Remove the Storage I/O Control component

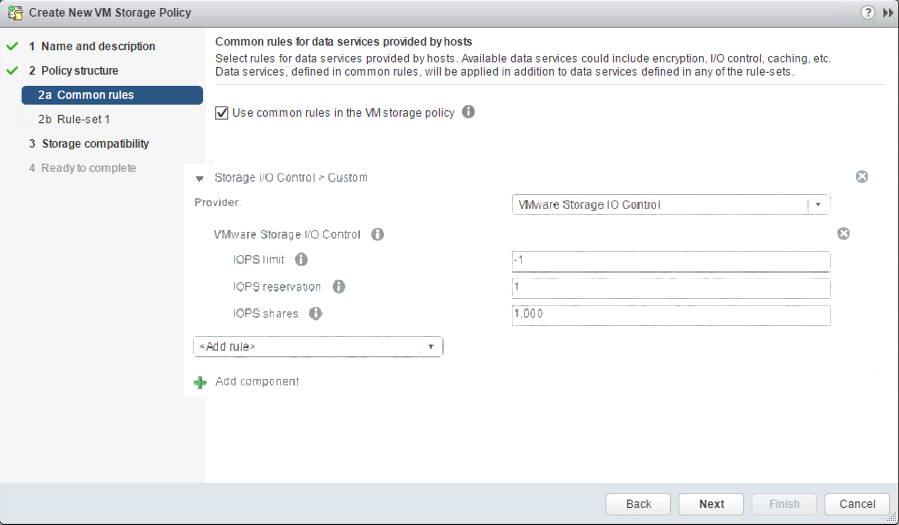click(x=861, y=177)
